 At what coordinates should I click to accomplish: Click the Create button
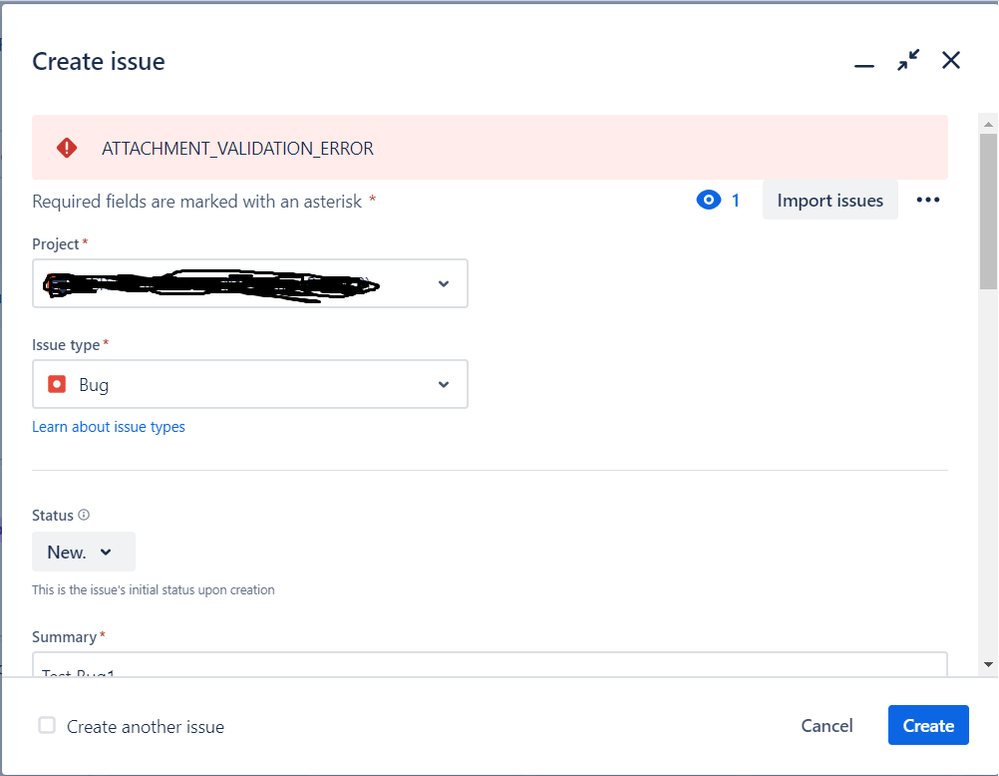coord(928,725)
